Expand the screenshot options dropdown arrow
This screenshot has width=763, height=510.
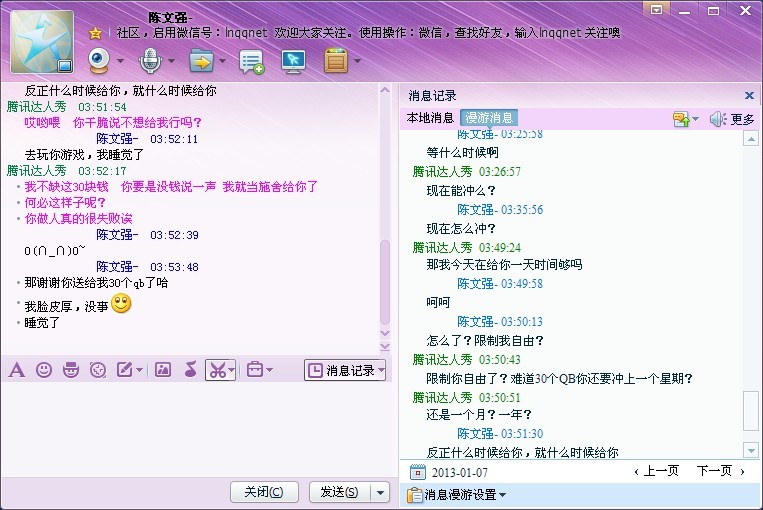point(231,371)
